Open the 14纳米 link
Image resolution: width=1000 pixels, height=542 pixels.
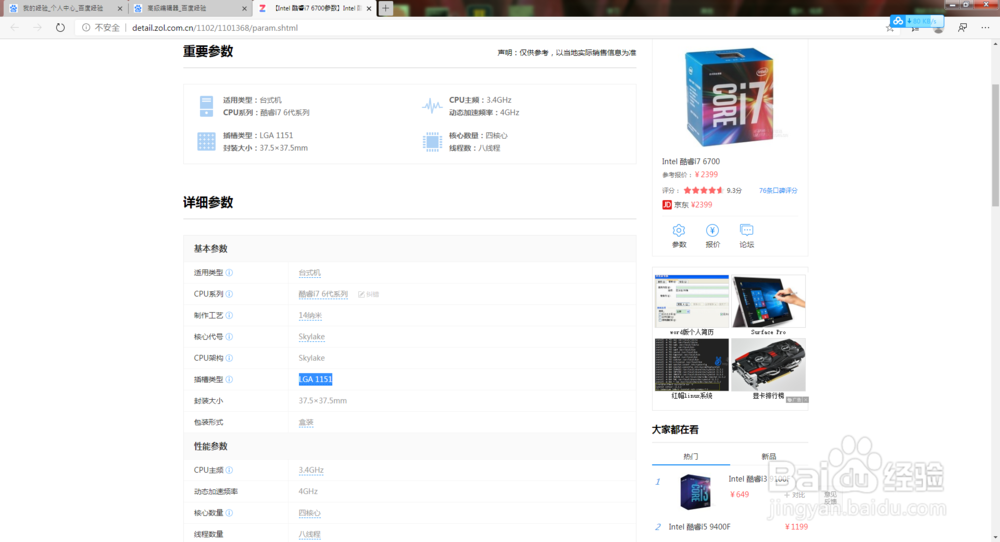coord(310,315)
